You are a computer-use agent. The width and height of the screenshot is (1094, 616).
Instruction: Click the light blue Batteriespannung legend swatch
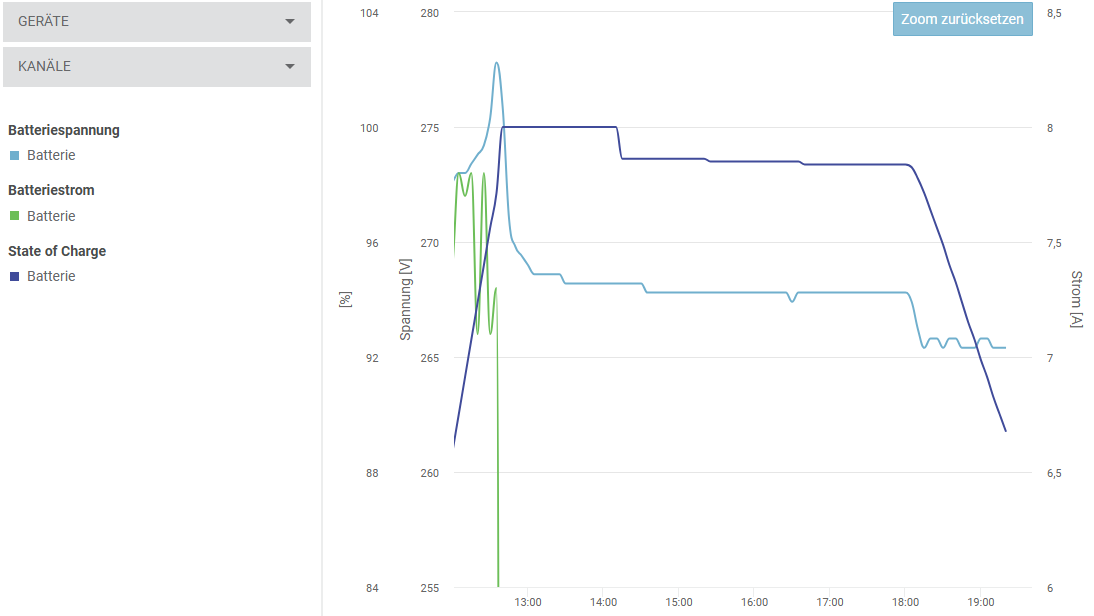click(14, 156)
